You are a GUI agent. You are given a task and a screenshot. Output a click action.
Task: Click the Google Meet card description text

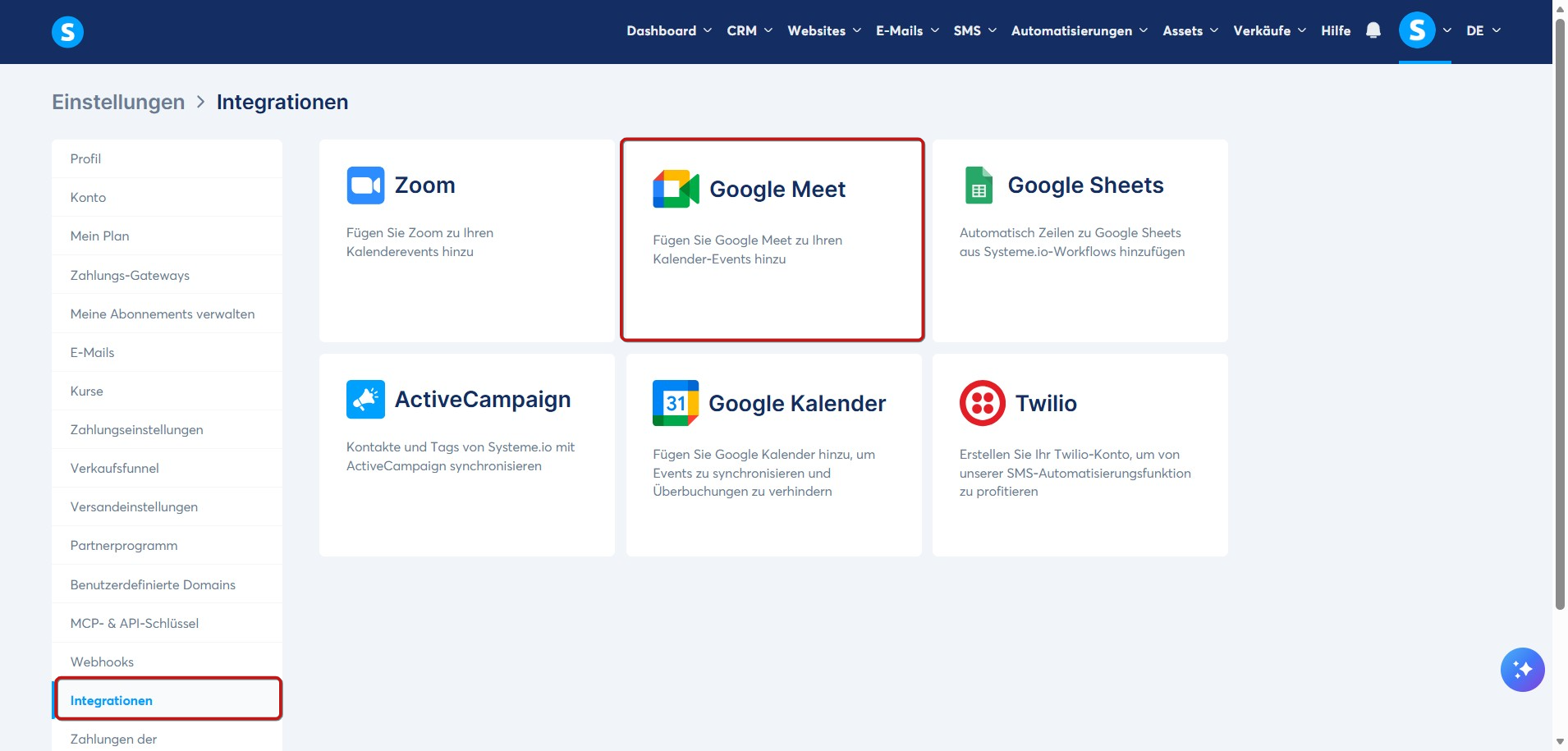[x=747, y=250]
